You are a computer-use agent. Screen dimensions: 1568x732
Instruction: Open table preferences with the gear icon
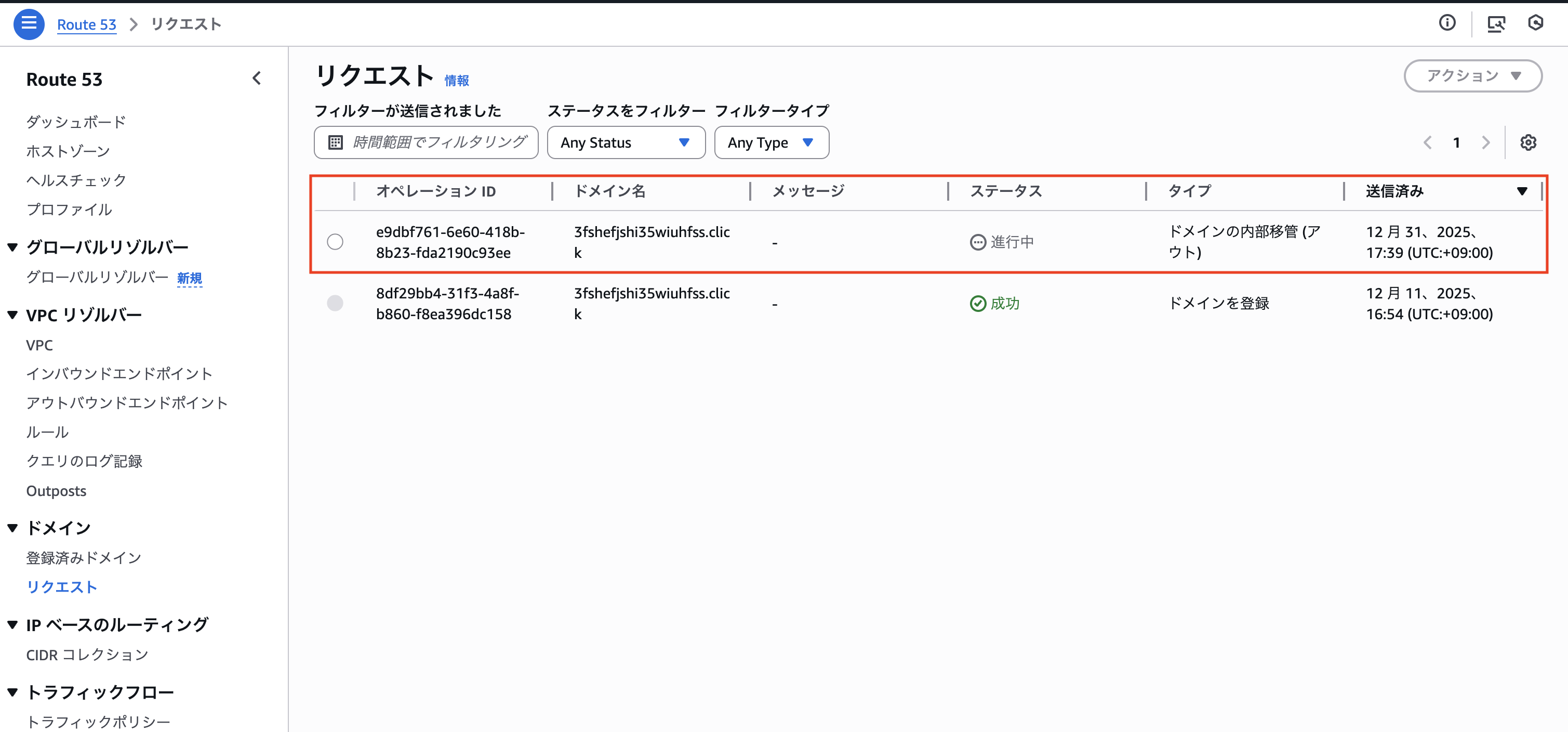[x=1528, y=142]
